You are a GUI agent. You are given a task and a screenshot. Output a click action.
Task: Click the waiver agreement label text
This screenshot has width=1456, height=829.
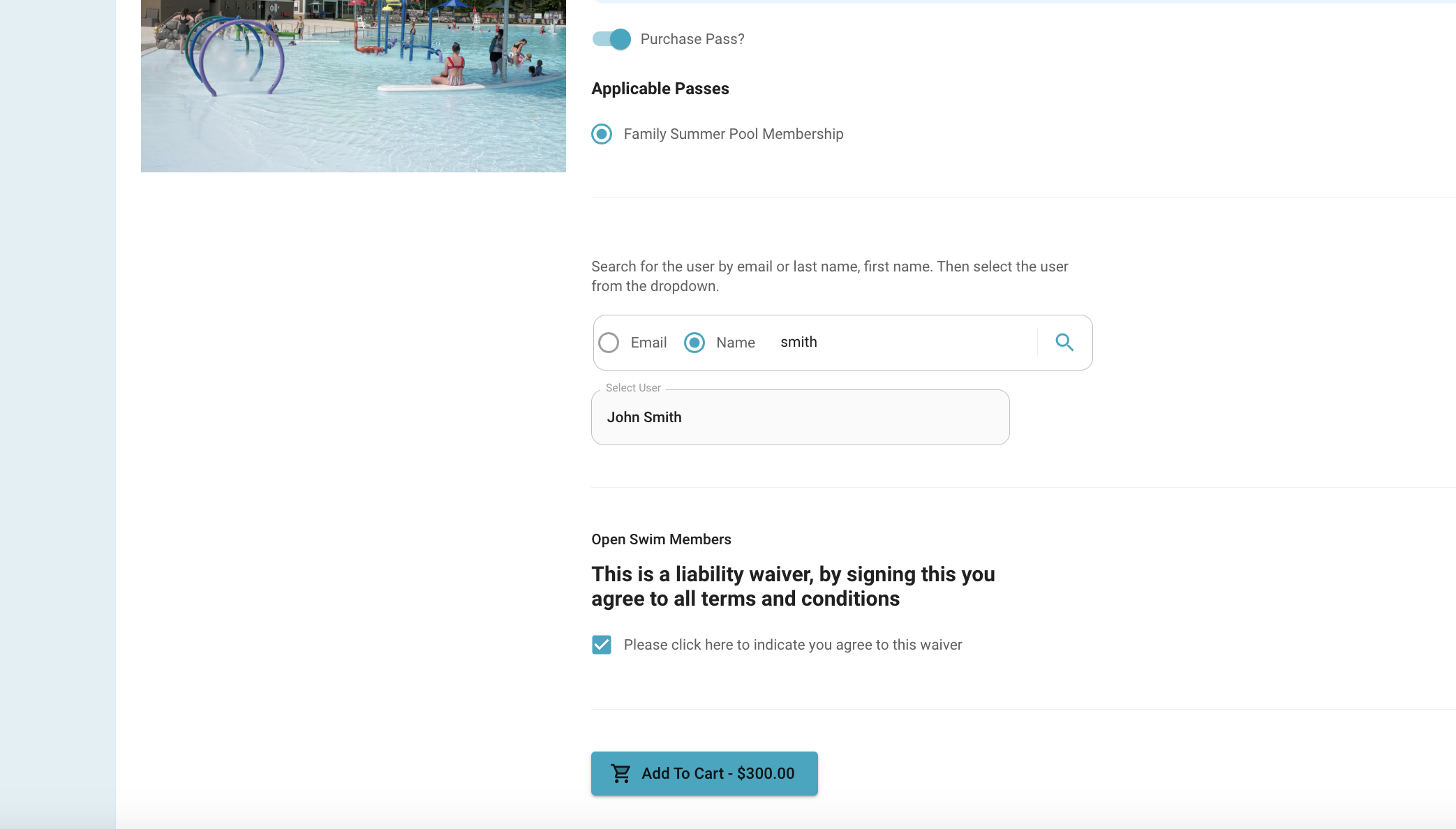click(793, 645)
